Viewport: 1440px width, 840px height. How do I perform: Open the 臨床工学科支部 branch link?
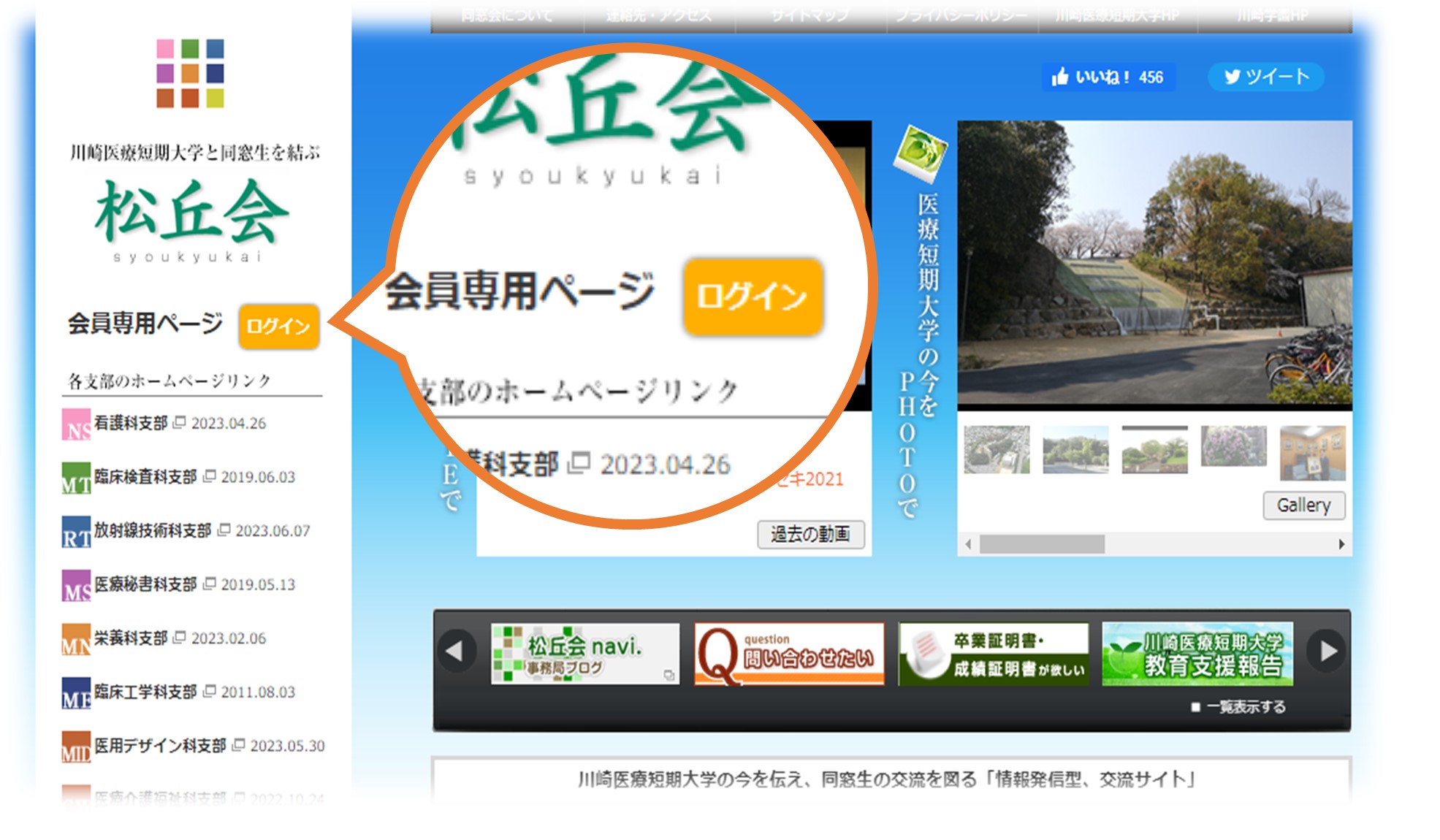(x=145, y=692)
